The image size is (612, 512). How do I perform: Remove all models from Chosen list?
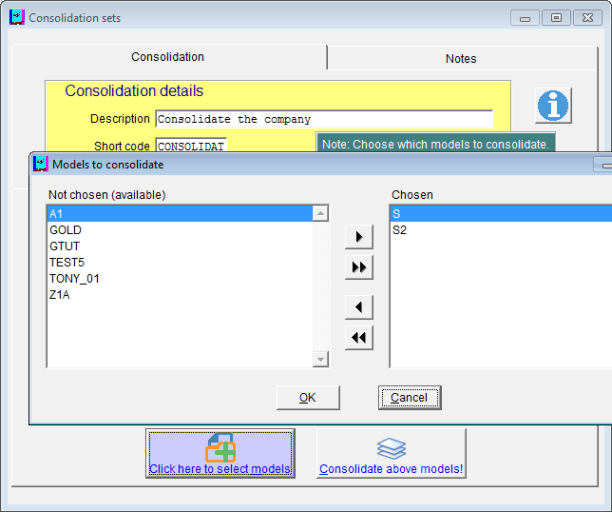(359, 338)
